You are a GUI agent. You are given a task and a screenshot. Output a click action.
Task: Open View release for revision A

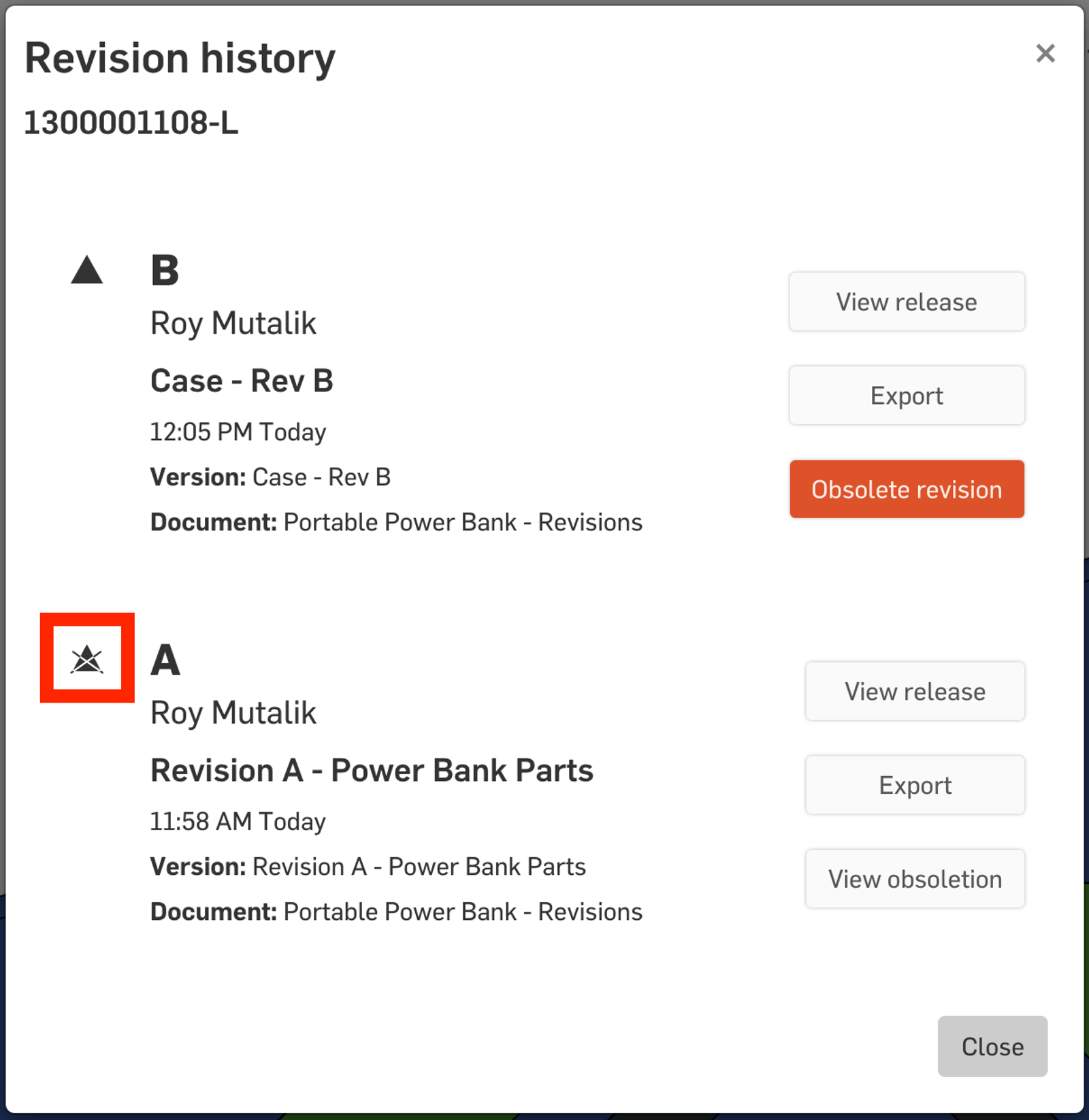[914, 691]
